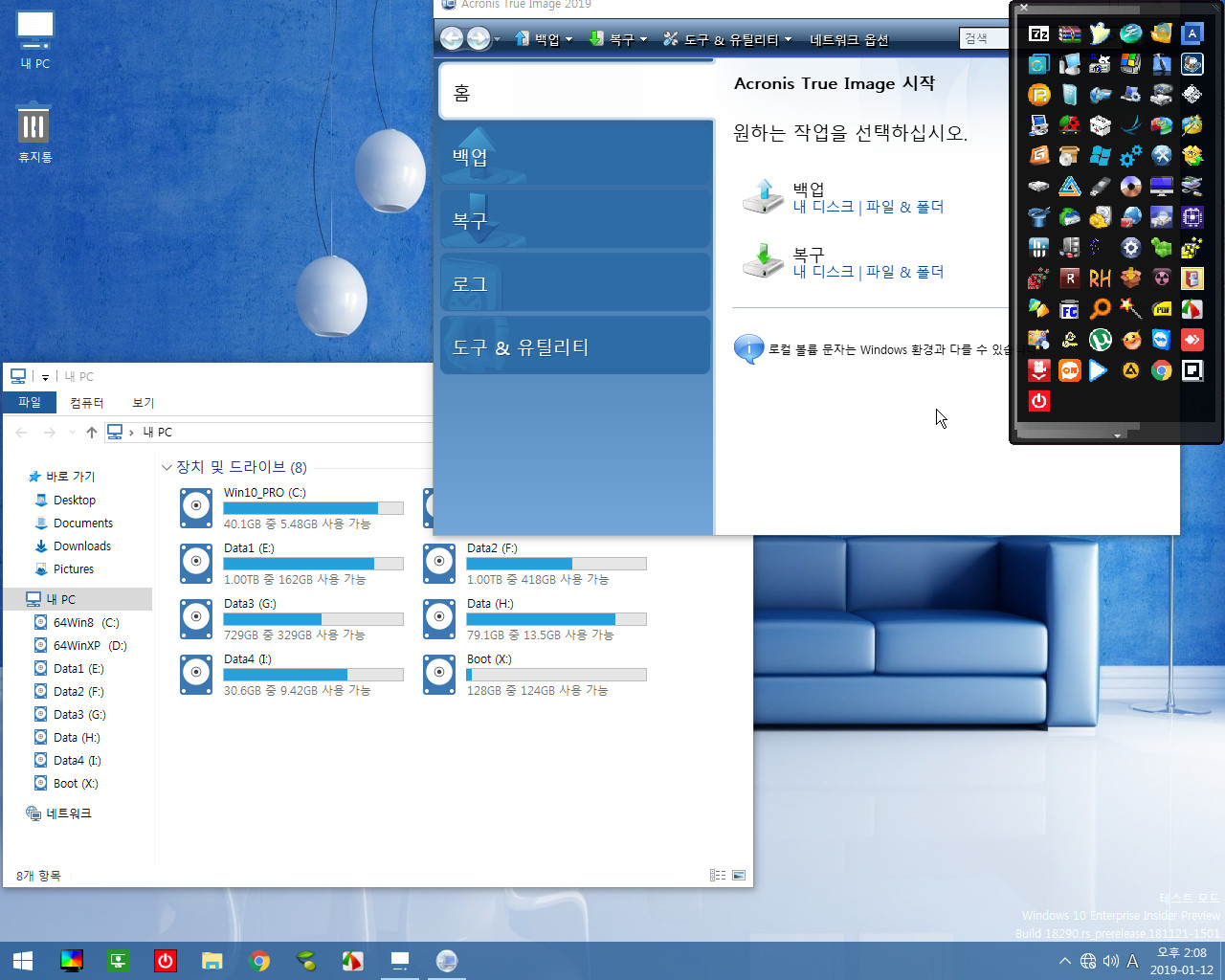Image resolution: width=1225 pixels, height=980 pixels.
Task: Start uTorrent from the launcher panel
Action: [x=1101, y=340]
